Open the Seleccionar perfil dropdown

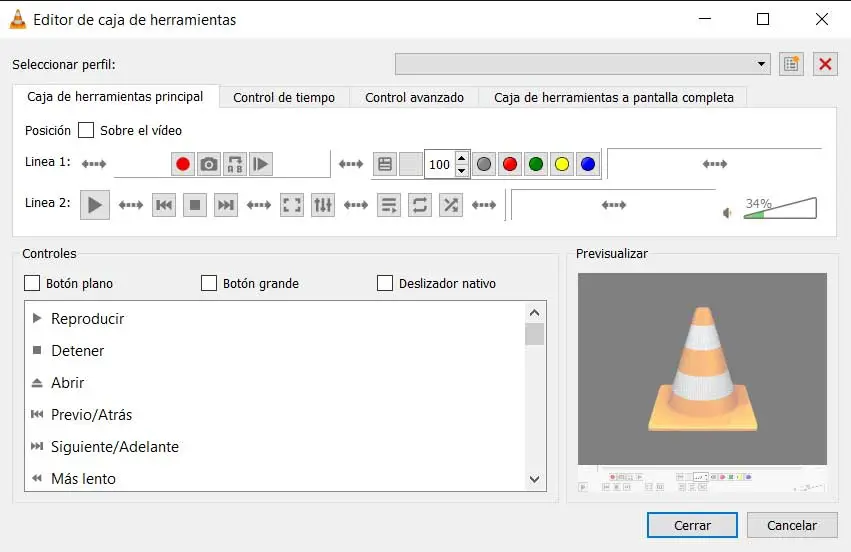(583, 64)
